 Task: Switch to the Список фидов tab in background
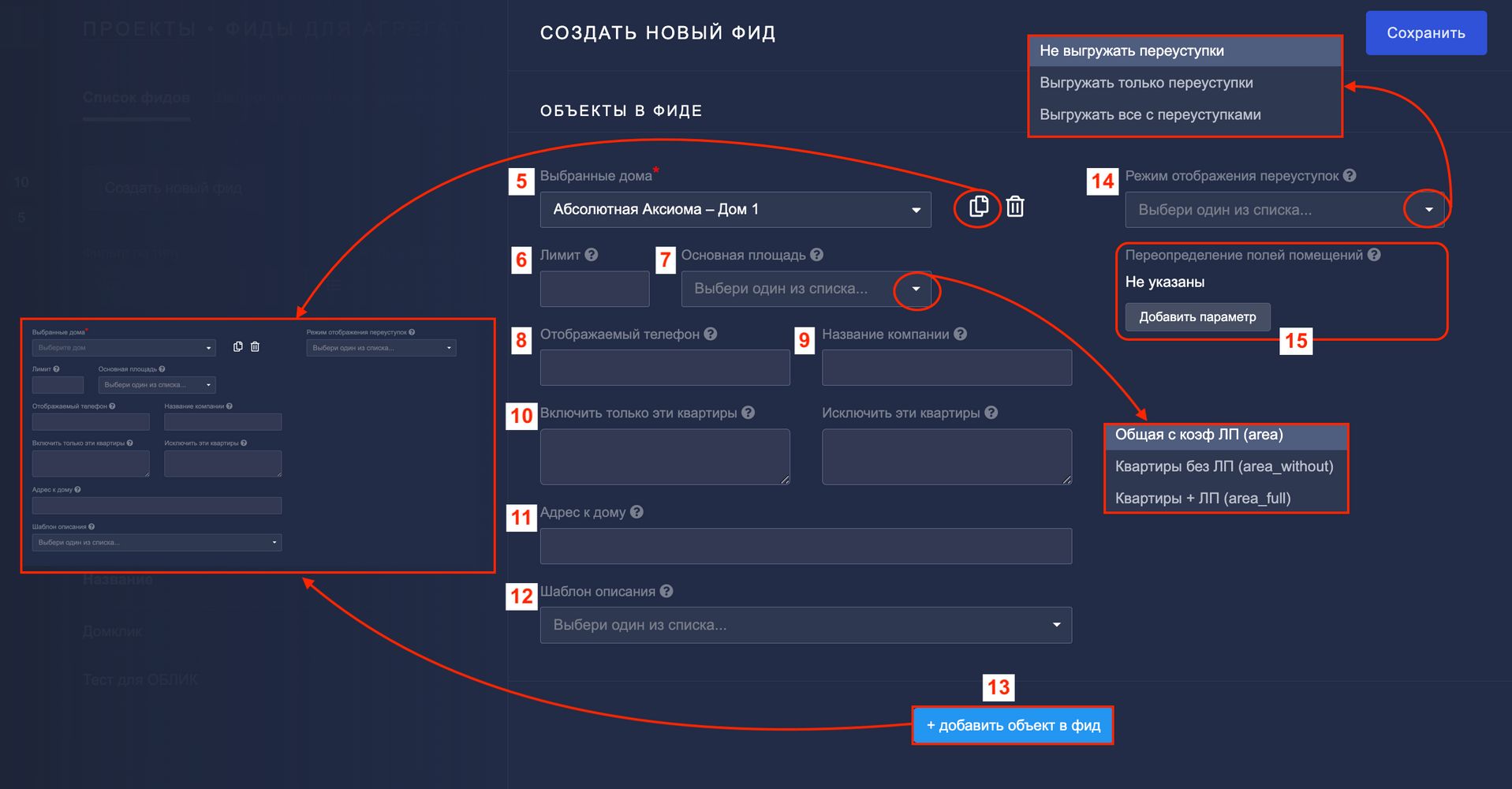[x=136, y=98]
